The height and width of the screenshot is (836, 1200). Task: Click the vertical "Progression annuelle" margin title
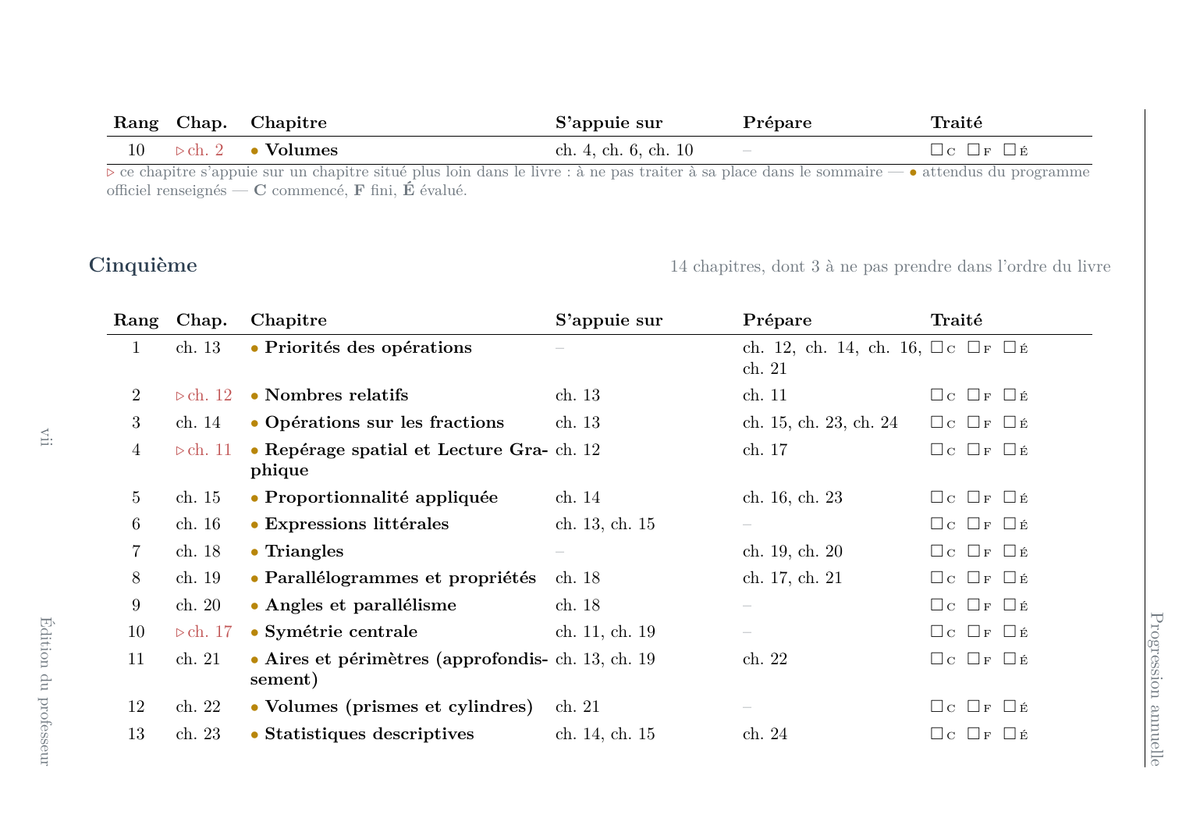click(1155, 689)
